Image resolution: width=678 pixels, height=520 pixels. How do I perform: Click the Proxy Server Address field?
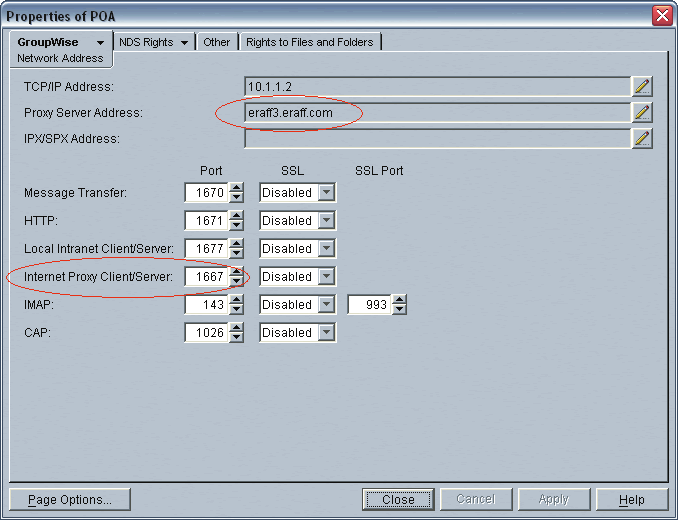coord(437,112)
